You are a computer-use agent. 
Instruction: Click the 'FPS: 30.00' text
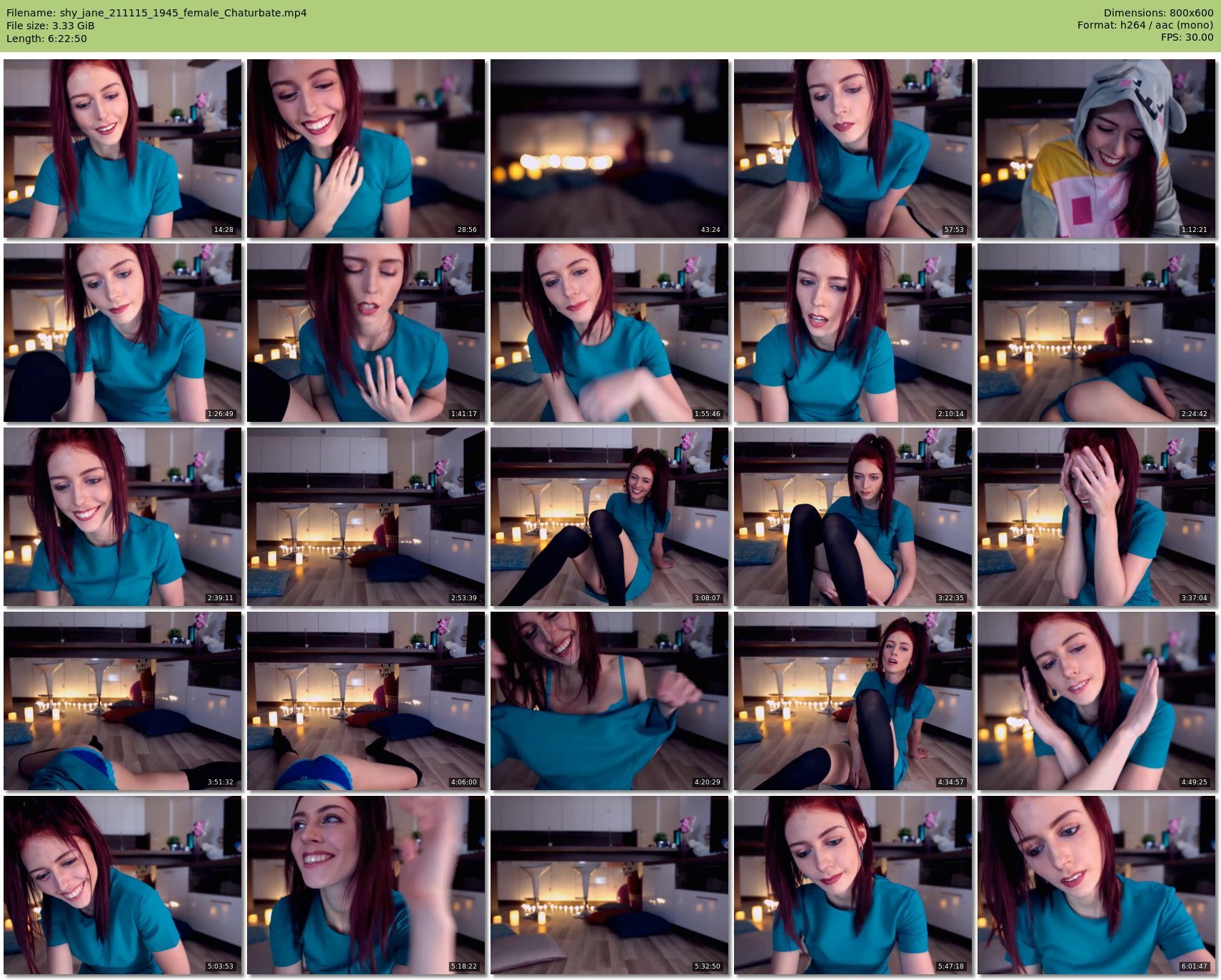tap(1187, 37)
